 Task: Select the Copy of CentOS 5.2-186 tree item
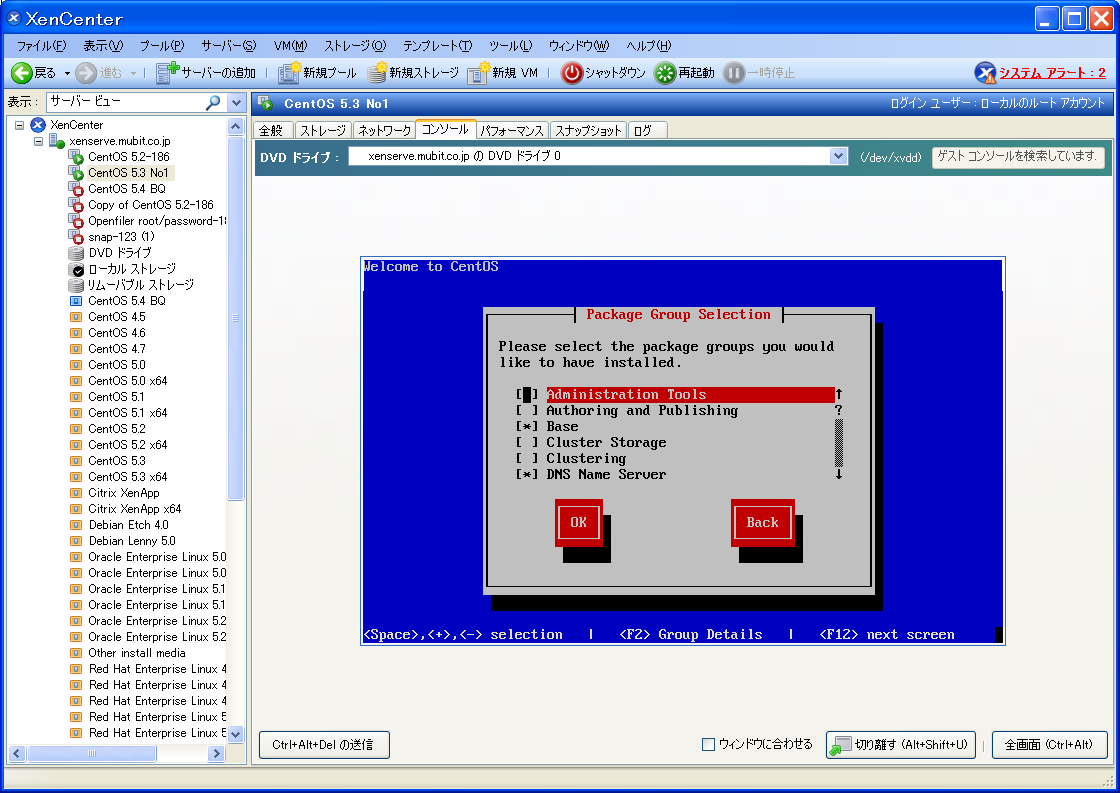click(x=151, y=205)
